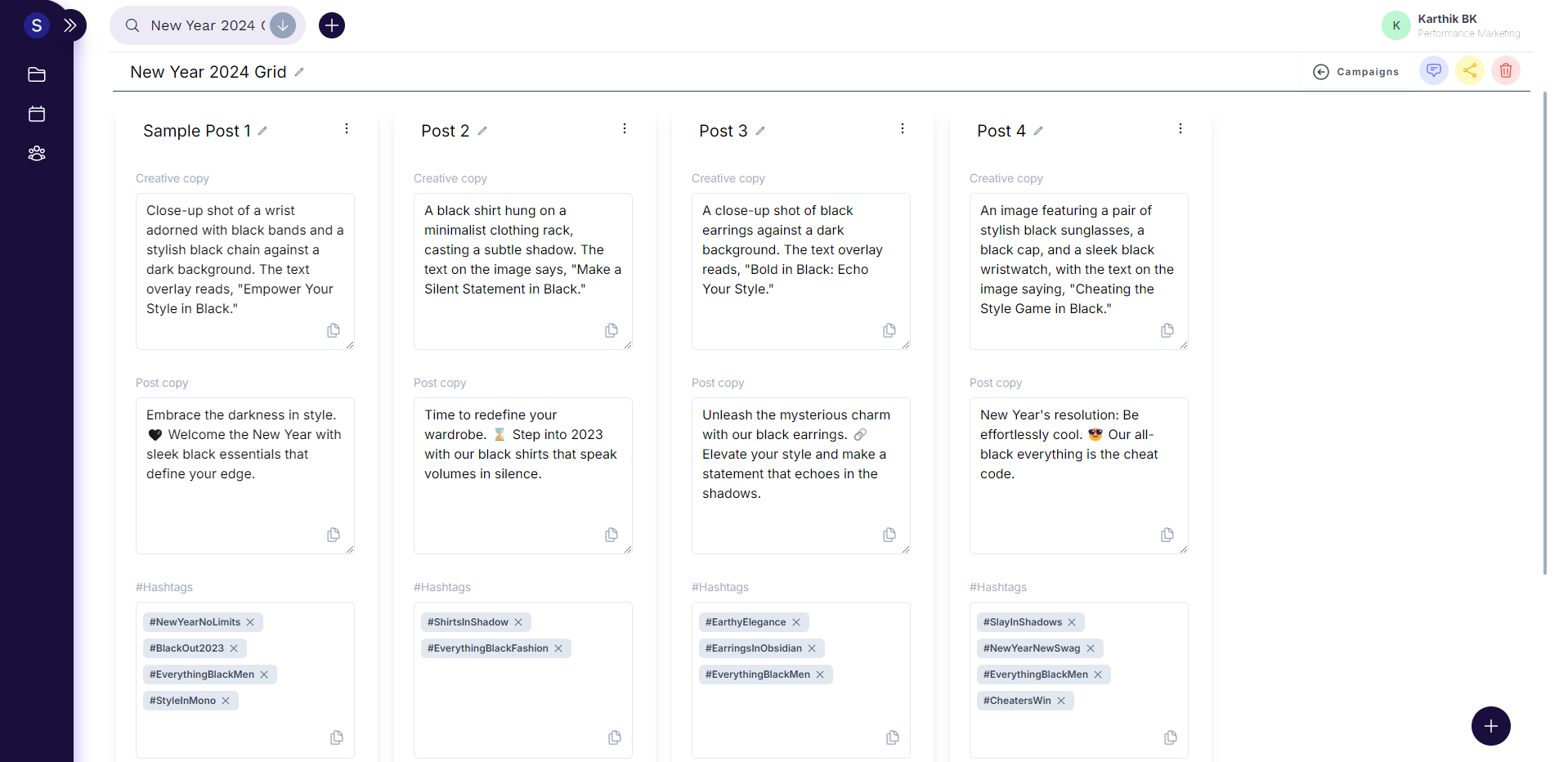Select the Post 4 title text
The image size is (1568, 762).
[x=1001, y=131]
